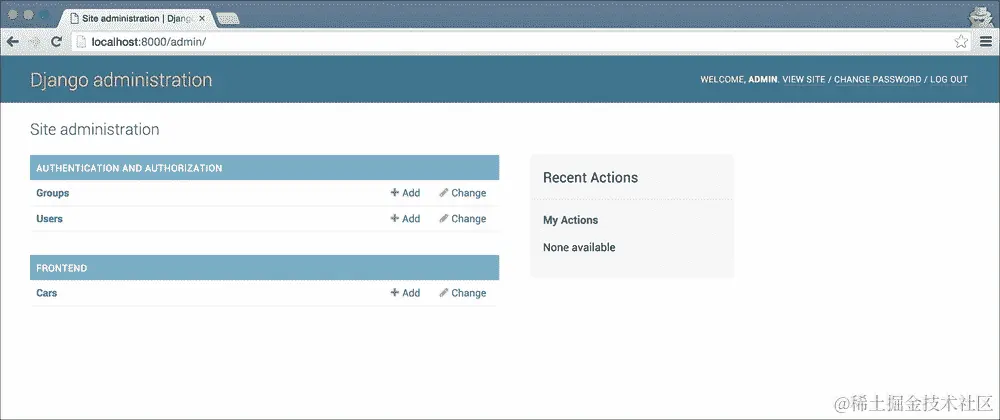Reload the page with the refresh icon
This screenshot has width=1000, height=420.
(x=56, y=42)
